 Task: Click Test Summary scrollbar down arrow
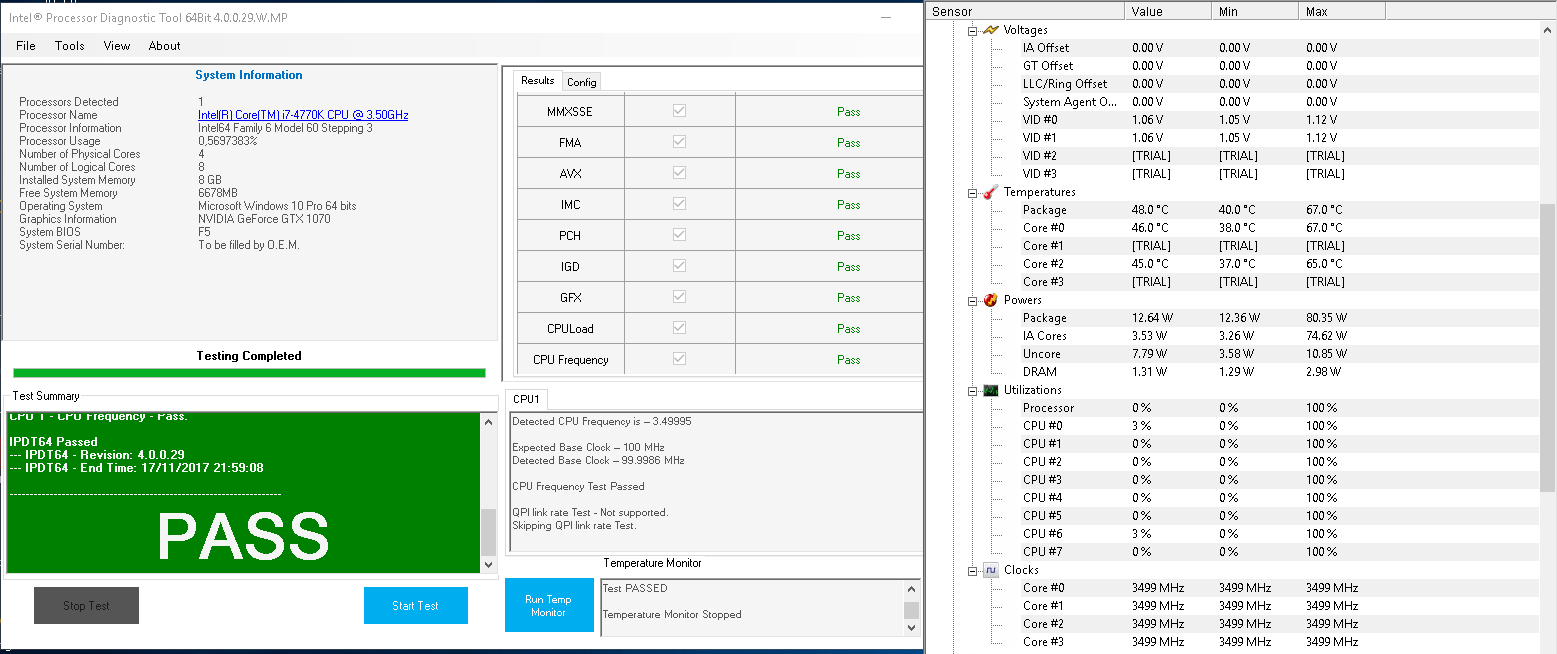pyautogui.click(x=488, y=565)
